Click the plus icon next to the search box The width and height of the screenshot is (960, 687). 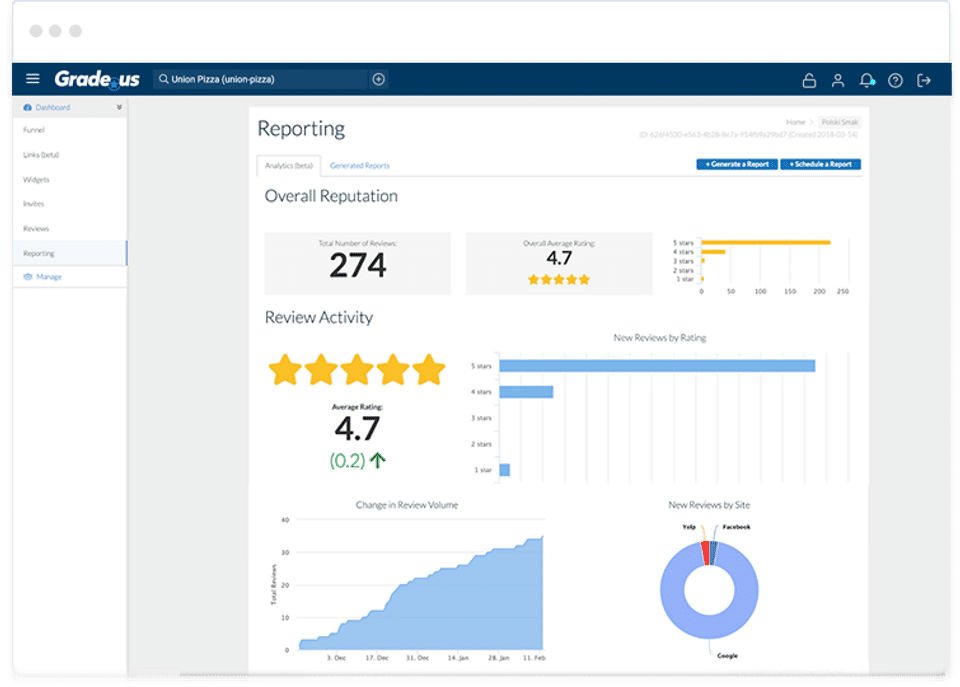379,79
